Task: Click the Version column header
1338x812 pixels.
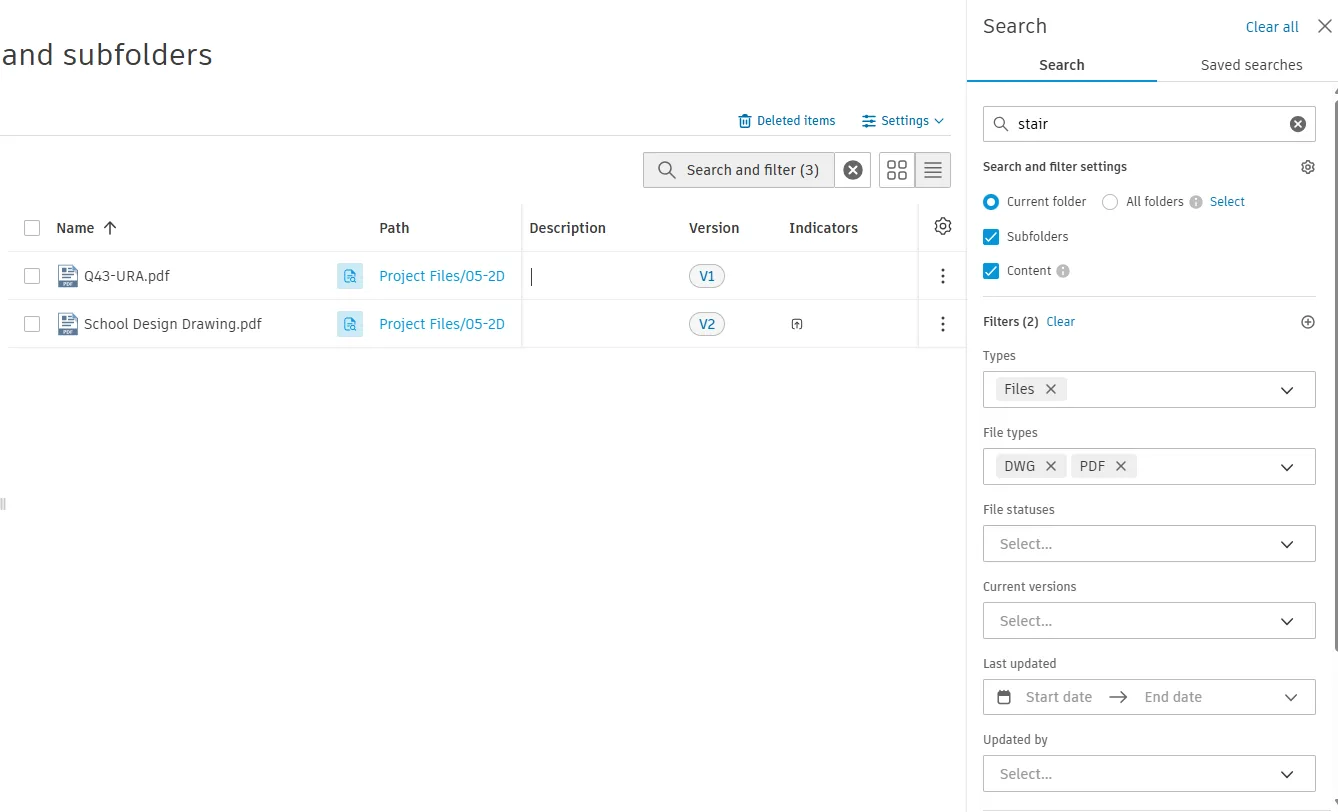Action: [x=714, y=228]
